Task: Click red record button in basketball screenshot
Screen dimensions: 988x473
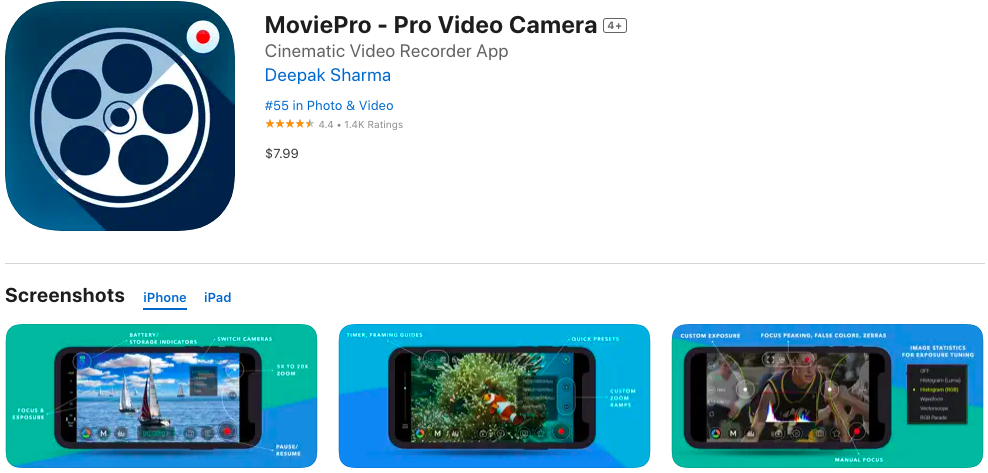Action: [856, 432]
